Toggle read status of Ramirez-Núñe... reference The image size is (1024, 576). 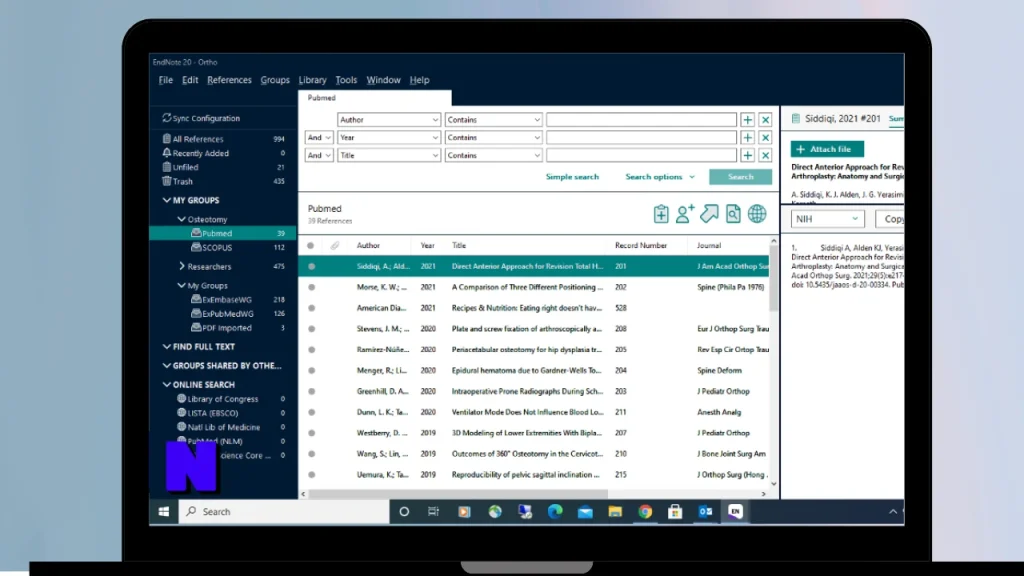[312, 350]
